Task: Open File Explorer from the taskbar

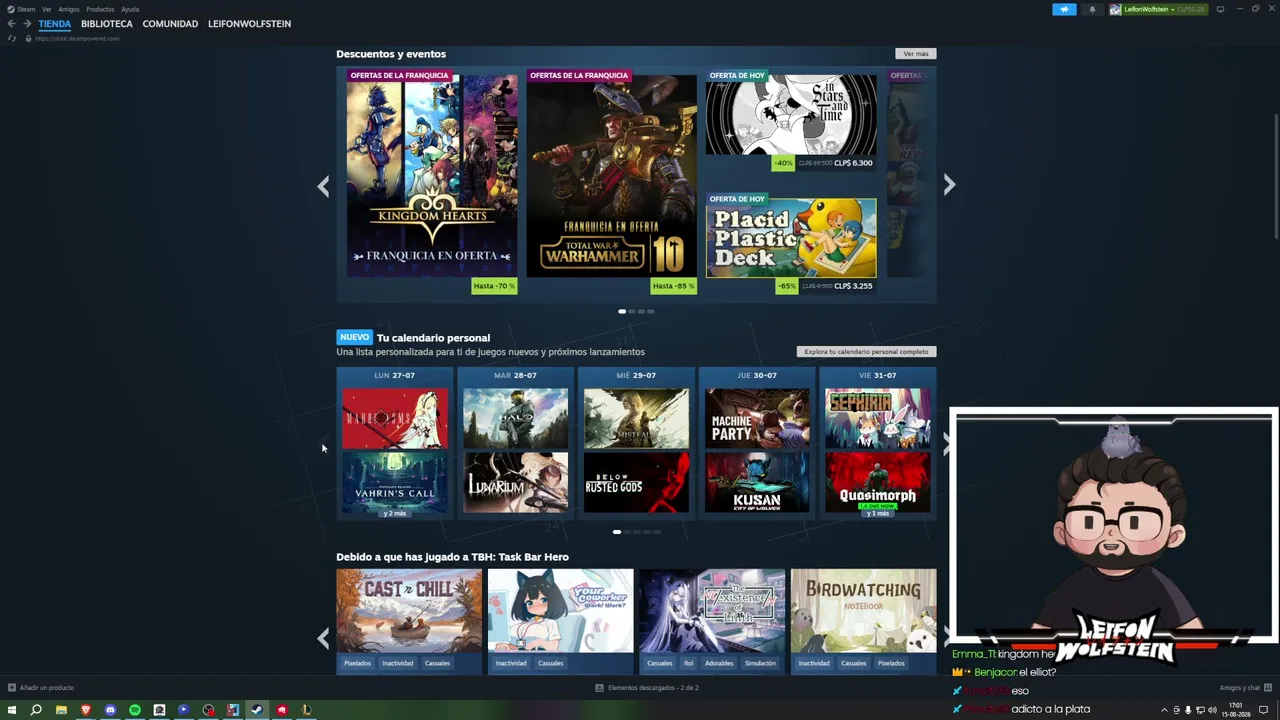Action: 61,710
